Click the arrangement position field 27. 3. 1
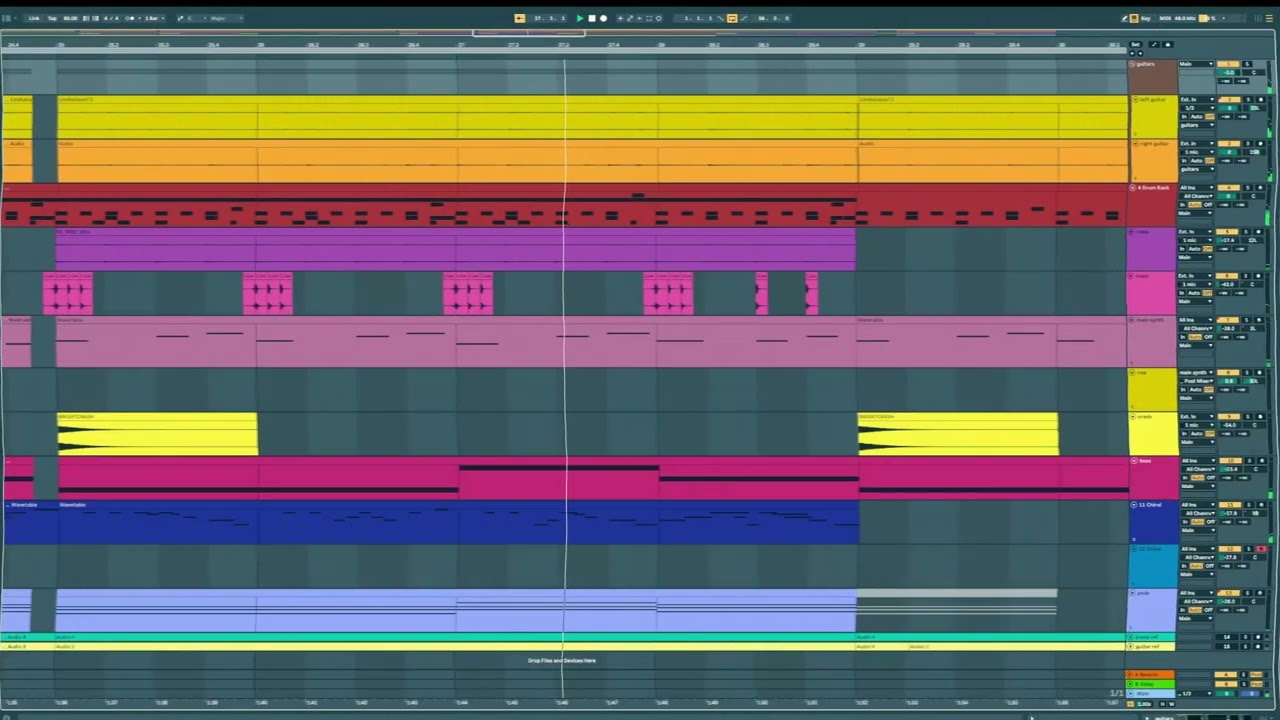 pos(550,18)
